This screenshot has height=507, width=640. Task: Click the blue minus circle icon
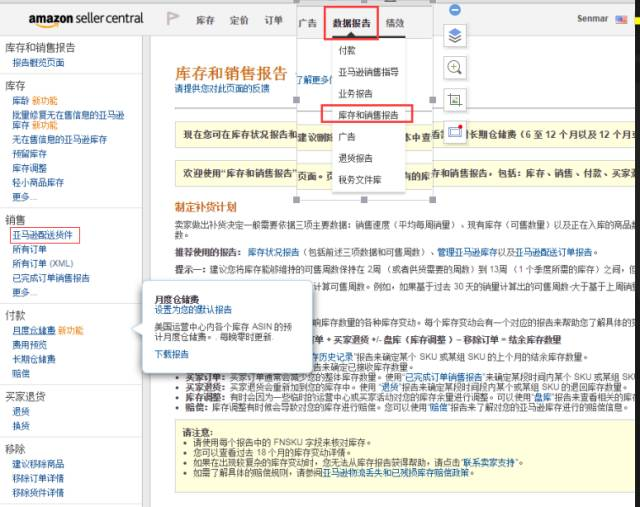click(x=455, y=9)
